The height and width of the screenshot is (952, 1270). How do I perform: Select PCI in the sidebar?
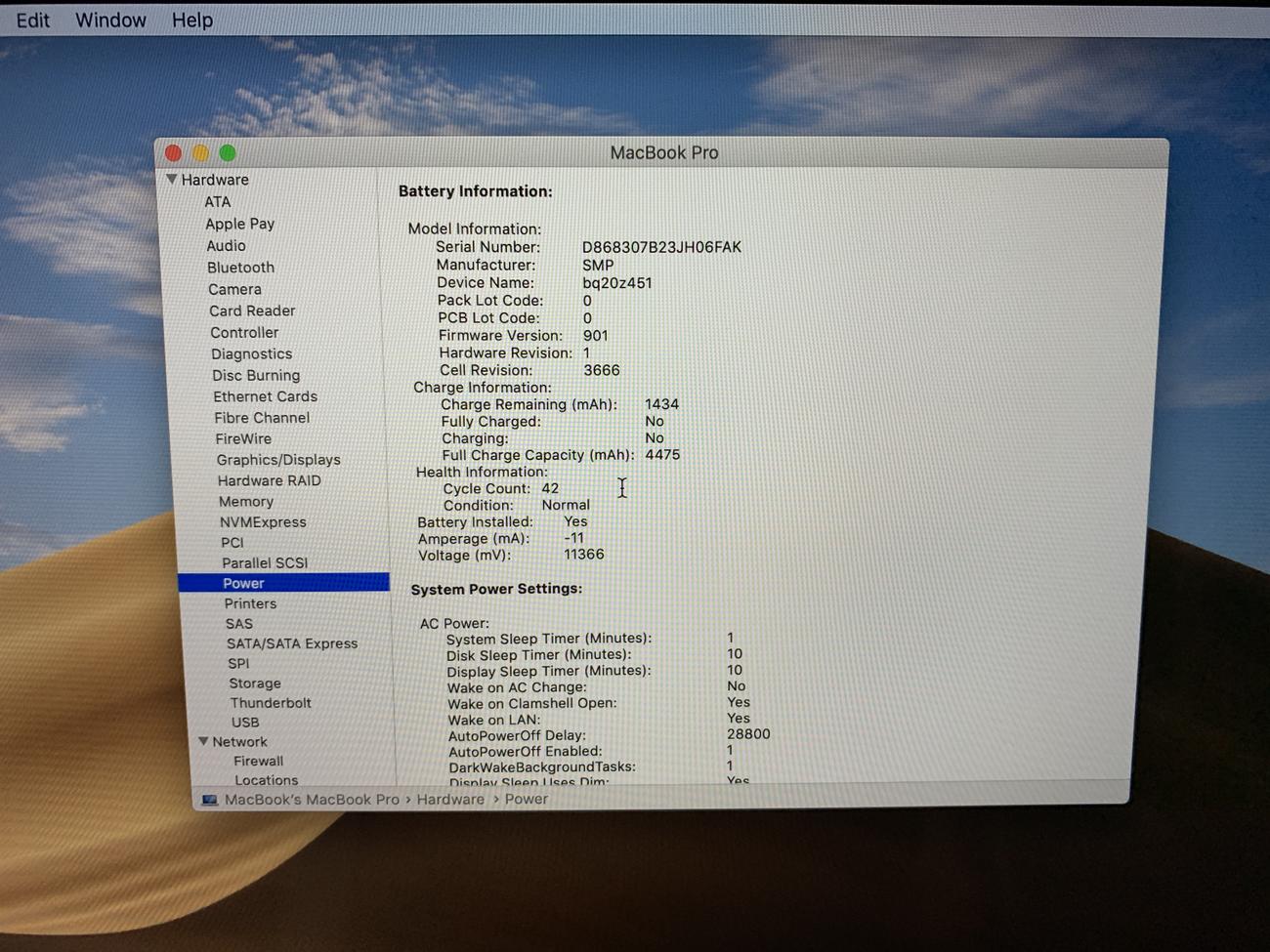[232, 543]
